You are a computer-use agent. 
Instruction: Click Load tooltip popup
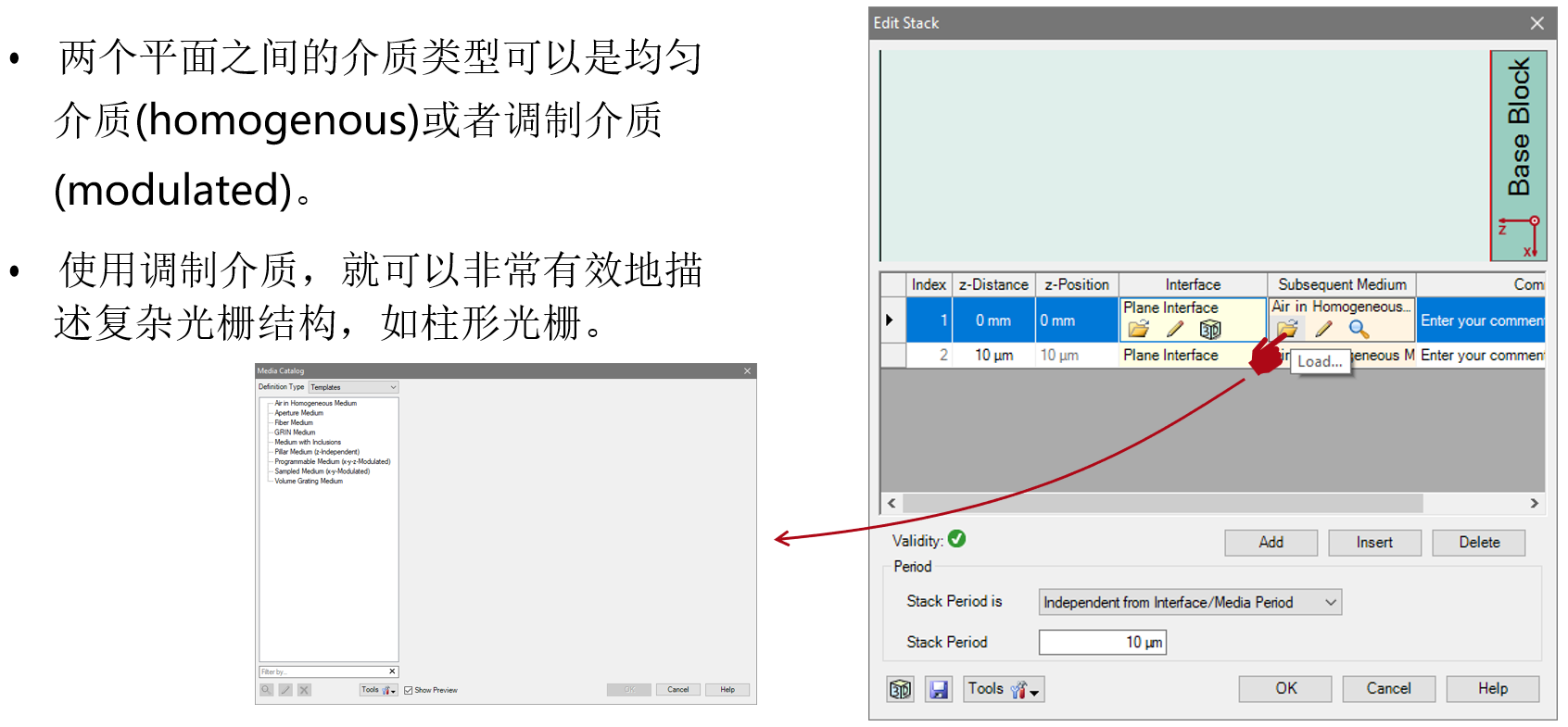click(1320, 361)
